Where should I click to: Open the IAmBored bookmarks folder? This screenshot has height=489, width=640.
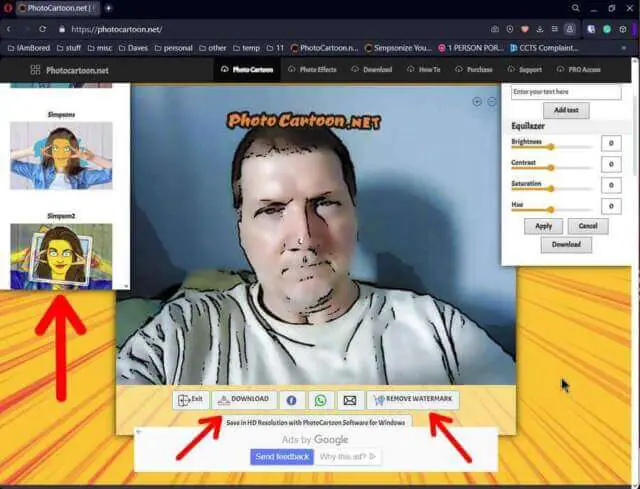click(x=29, y=48)
